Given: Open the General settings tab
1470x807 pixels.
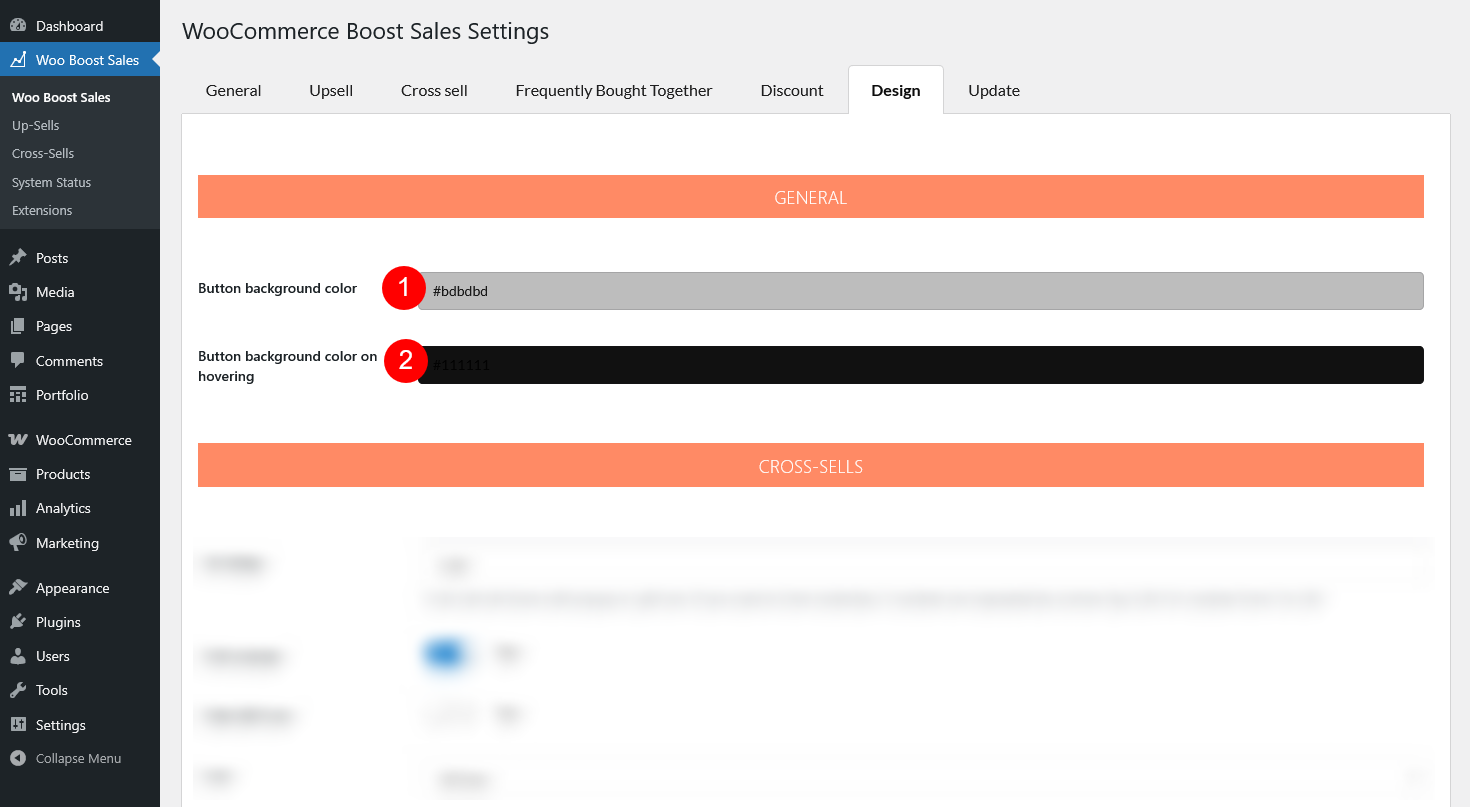Looking at the screenshot, I should [234, 90].
